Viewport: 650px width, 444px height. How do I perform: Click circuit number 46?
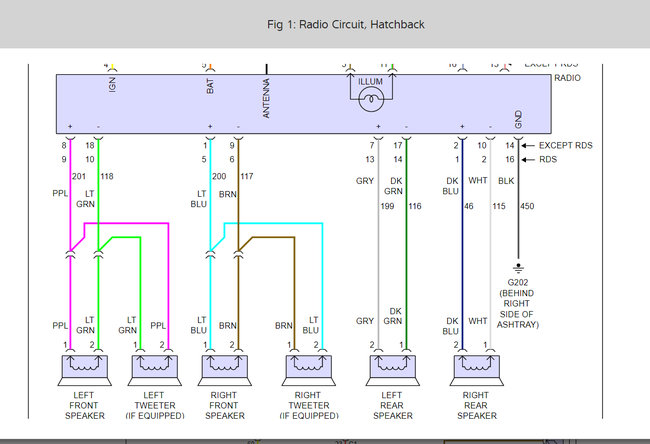(469, 206)
